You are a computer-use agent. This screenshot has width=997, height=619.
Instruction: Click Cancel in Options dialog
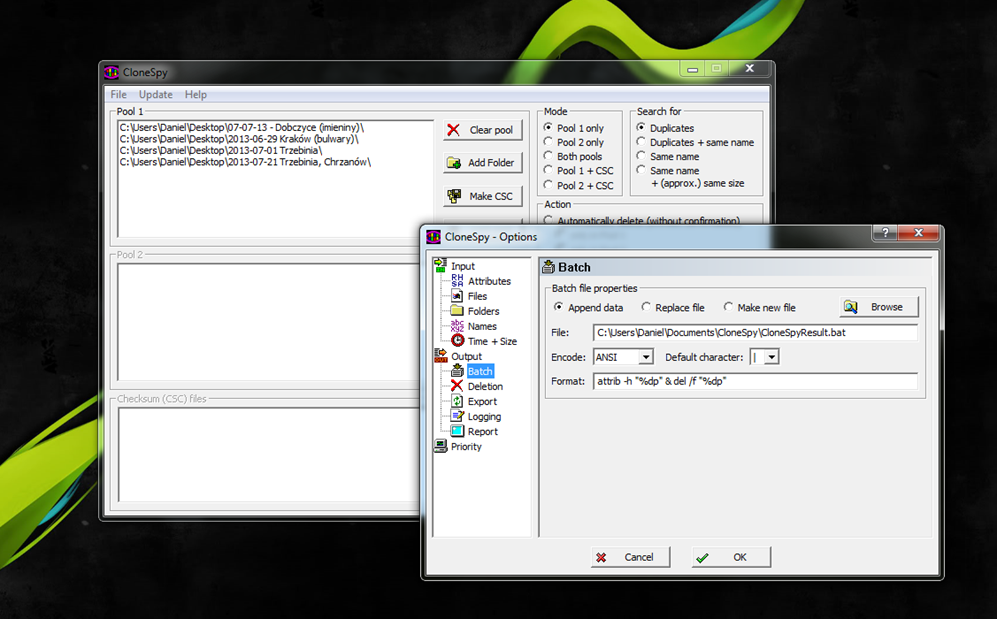630,557
